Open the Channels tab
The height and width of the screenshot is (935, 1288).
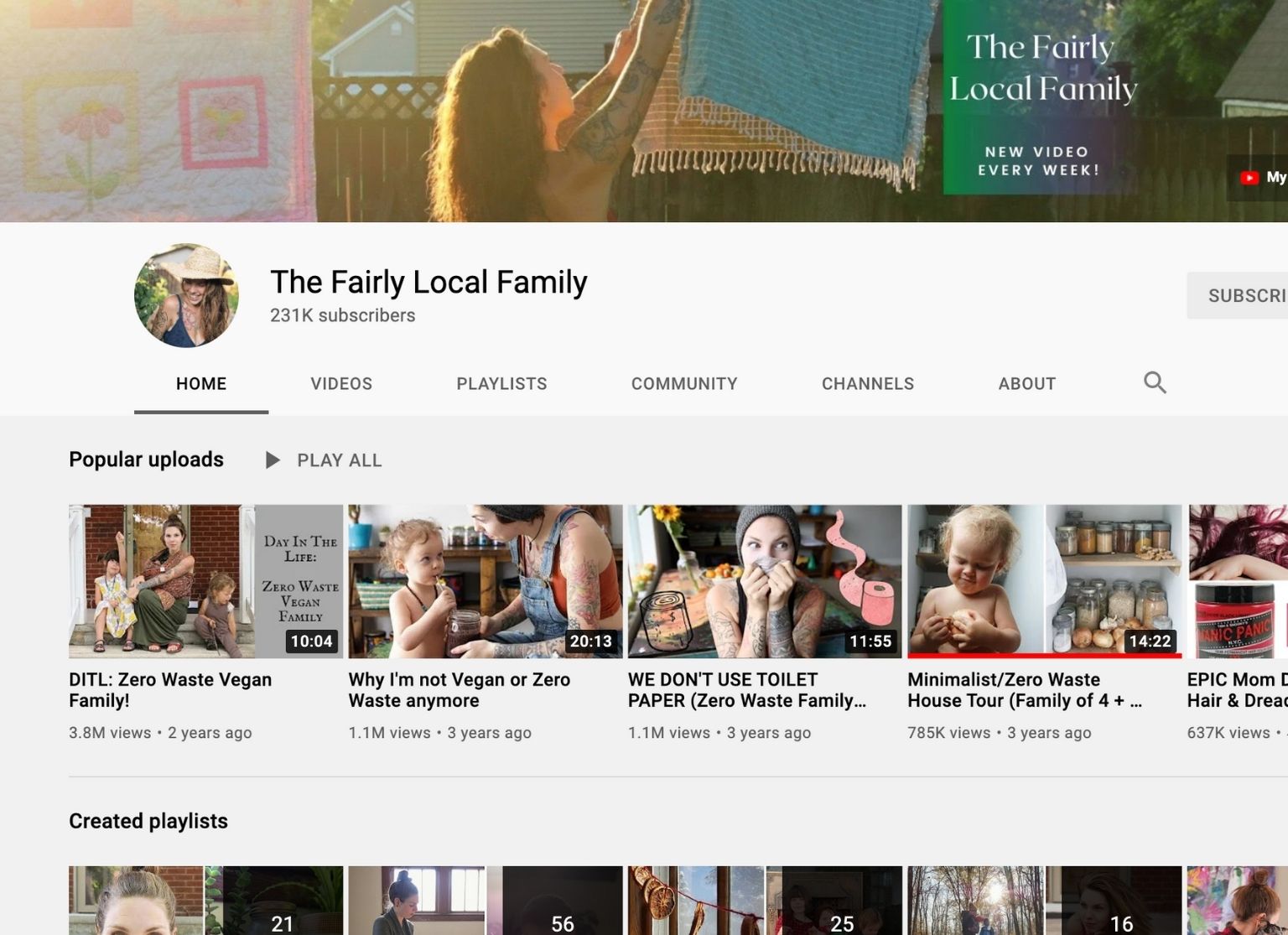[x=867, y=384]
